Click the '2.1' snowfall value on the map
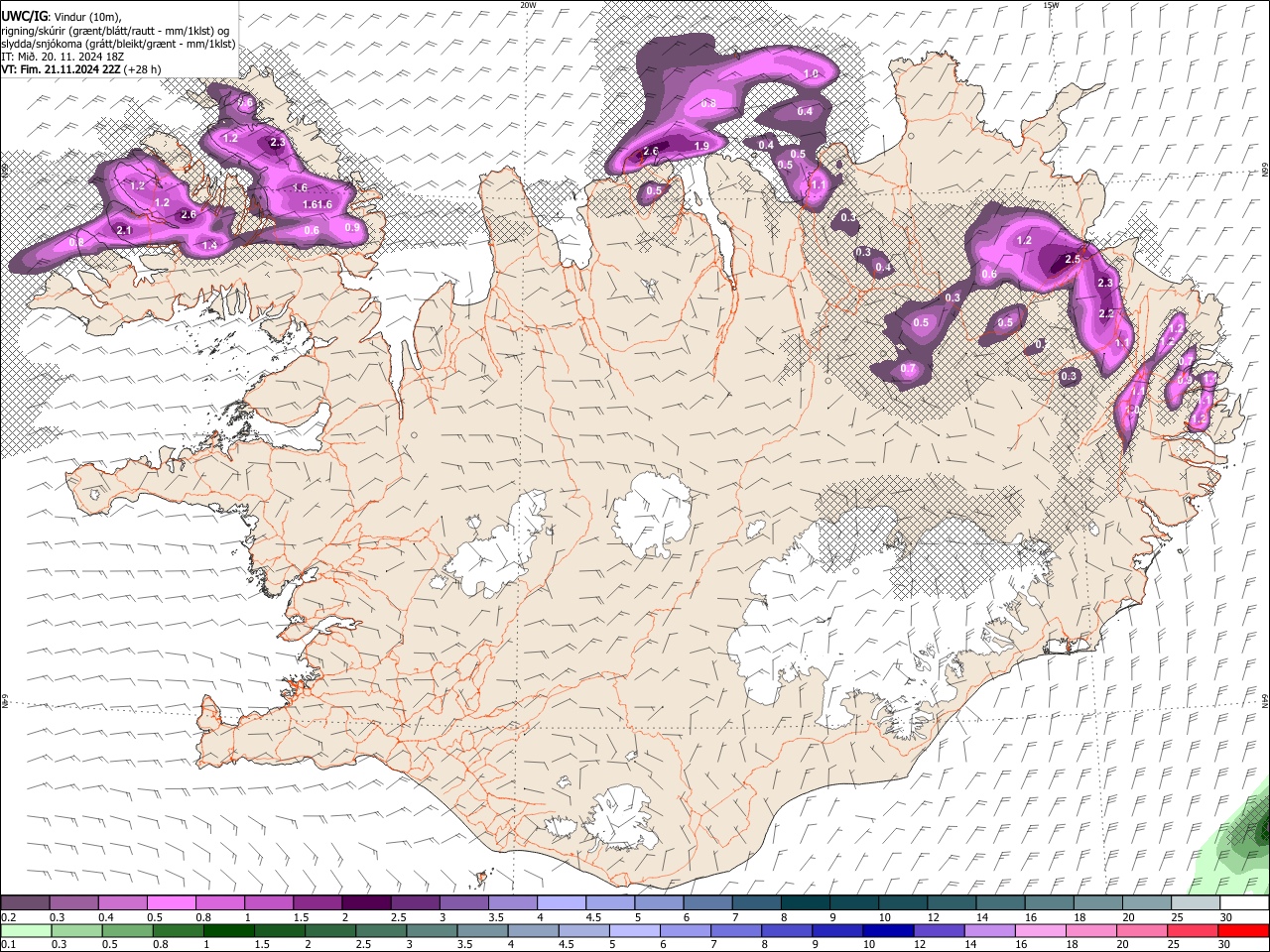This screenshot has height=952, width=1270. click(124, 230)
